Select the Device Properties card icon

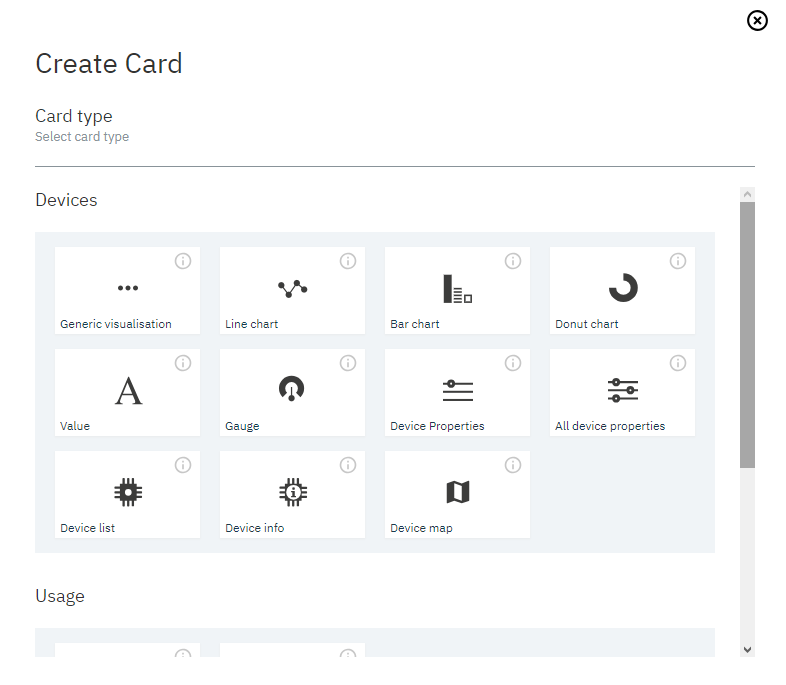click(x=458, y=390)
